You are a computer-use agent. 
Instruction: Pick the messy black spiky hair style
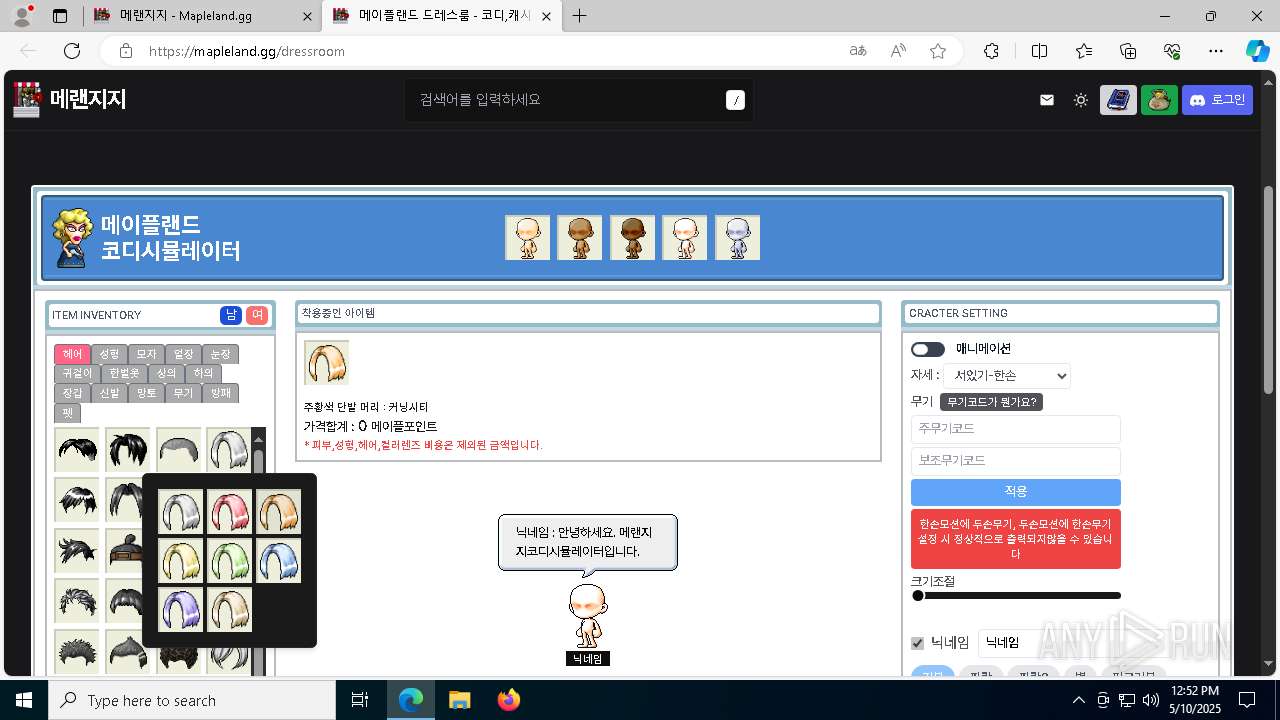point(128,450)
